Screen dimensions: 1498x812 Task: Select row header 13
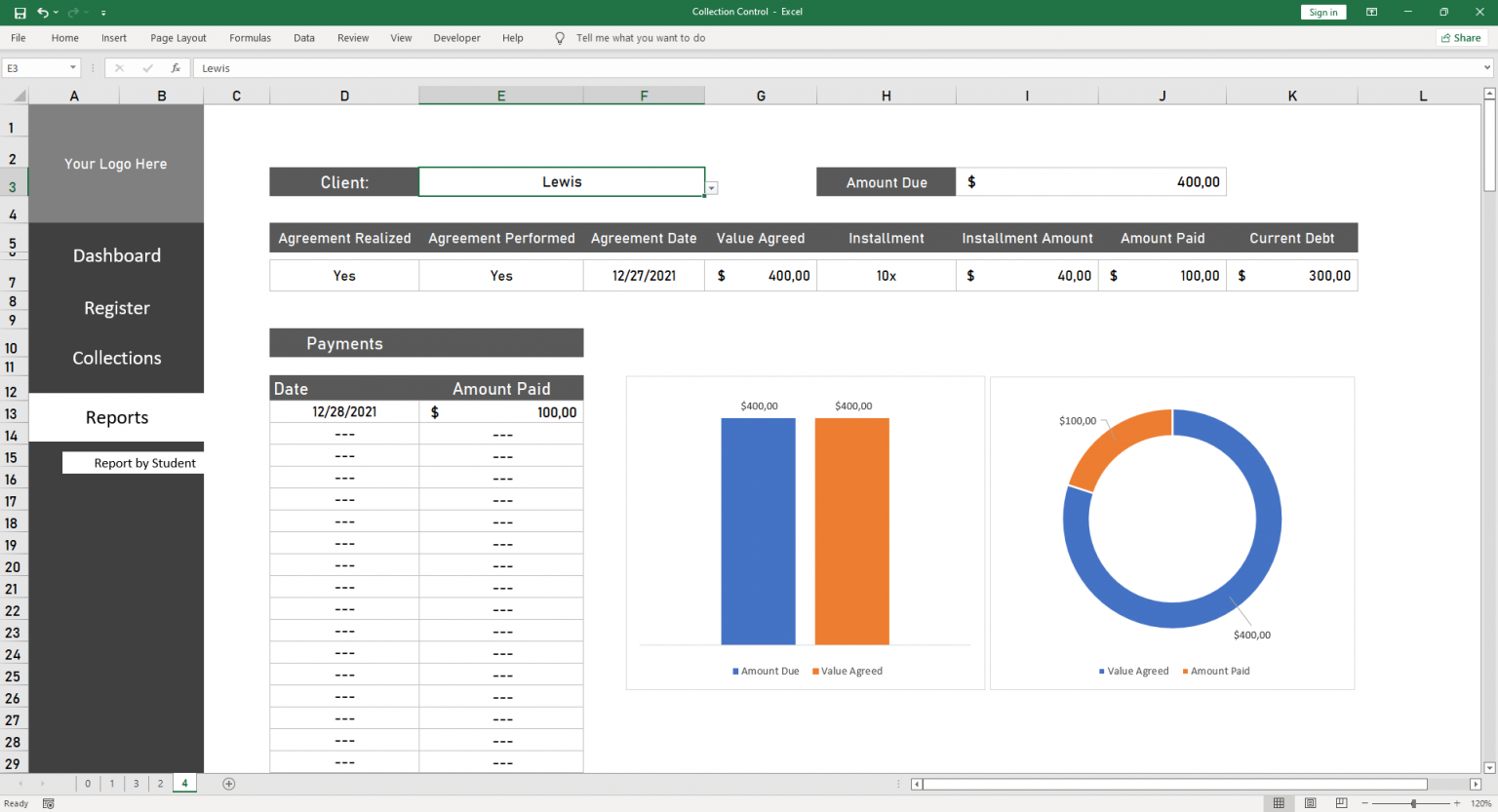click(14, 413)
